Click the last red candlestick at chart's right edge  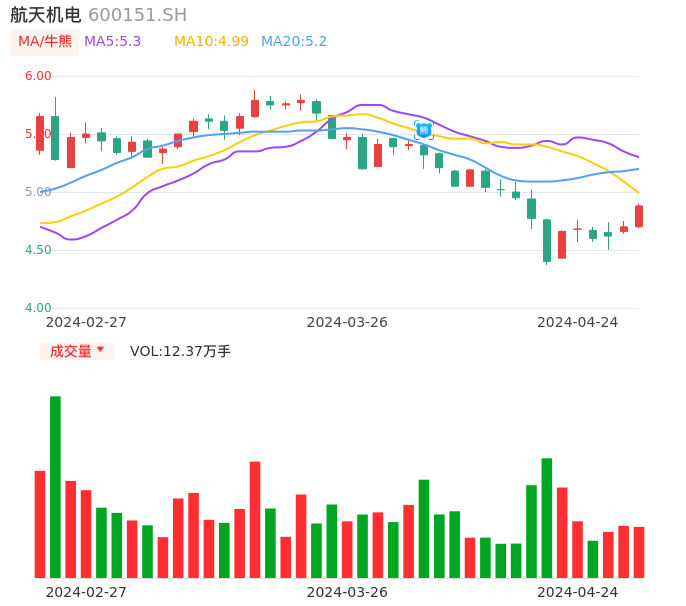tap(639, 216)
